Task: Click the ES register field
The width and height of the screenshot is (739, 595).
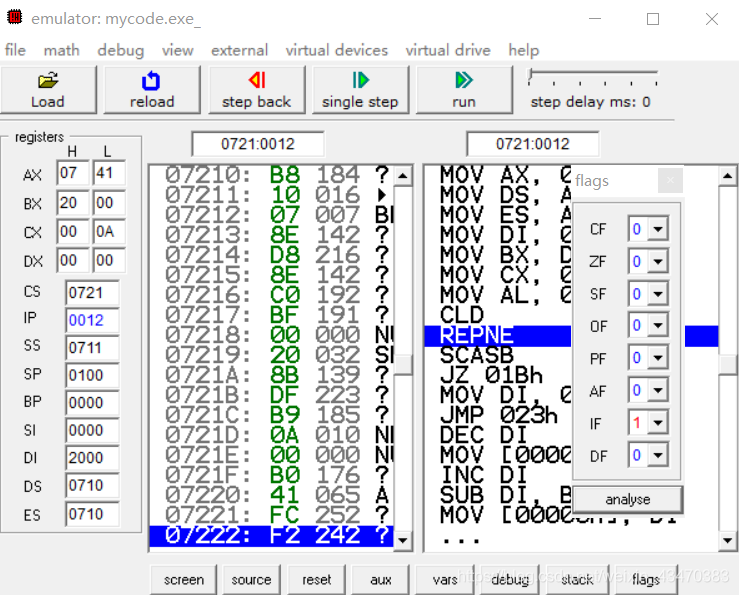Action: tap(92, 514)
